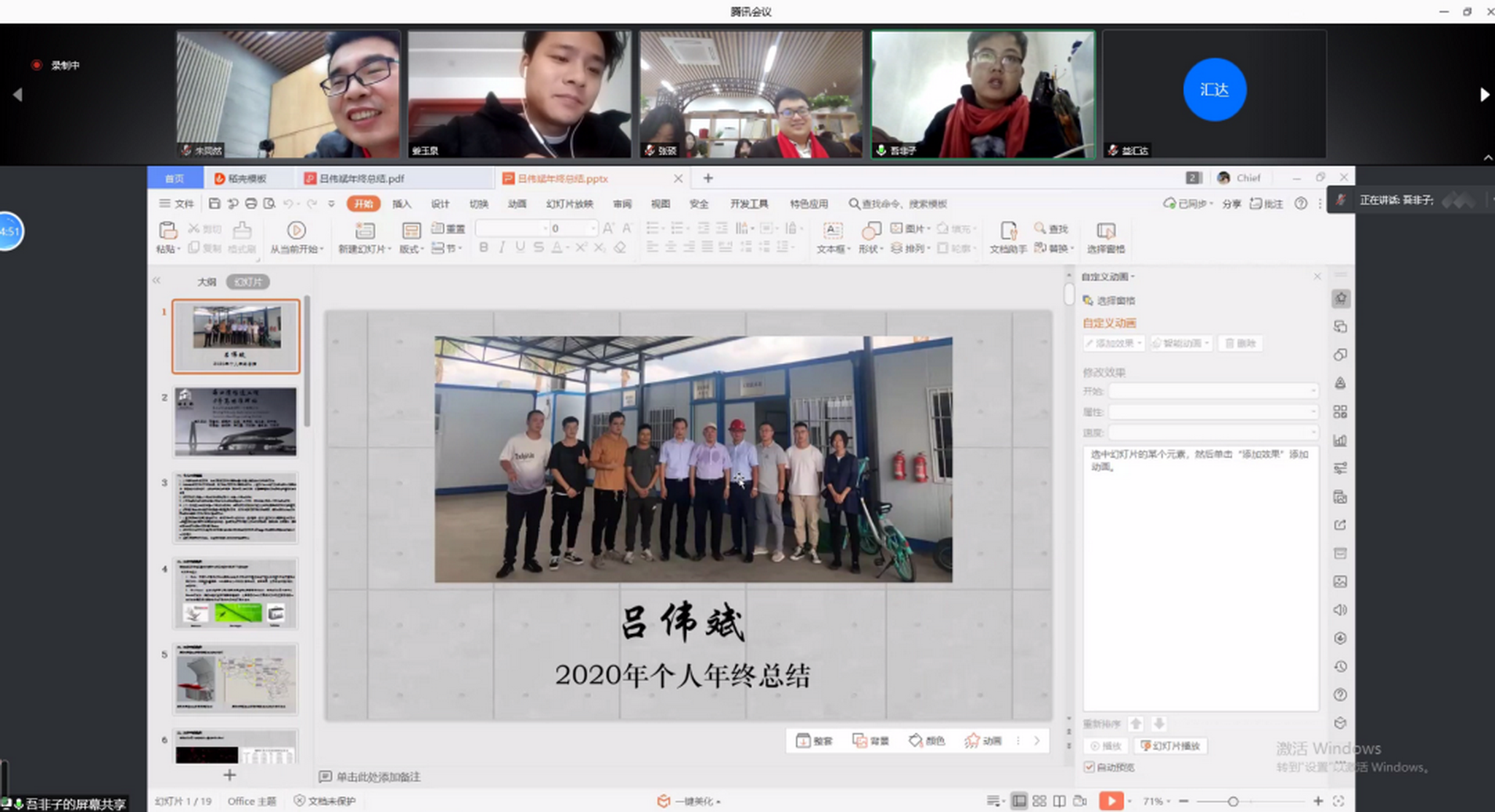
Task: Expand the Section (节) dropdown
Action: [460, 249]
